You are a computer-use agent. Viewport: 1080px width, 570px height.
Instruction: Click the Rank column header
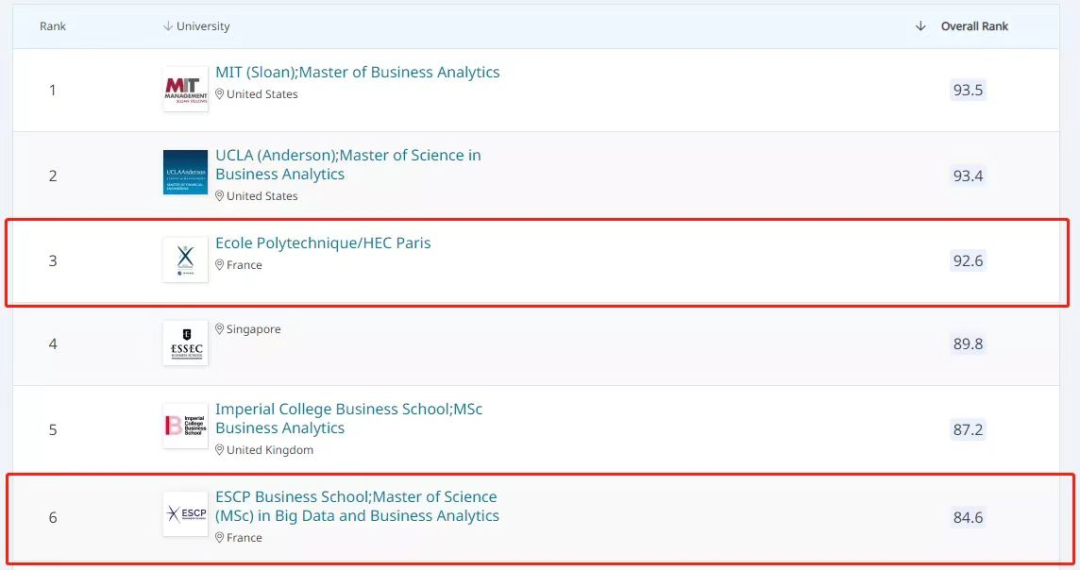pos(53,26)
